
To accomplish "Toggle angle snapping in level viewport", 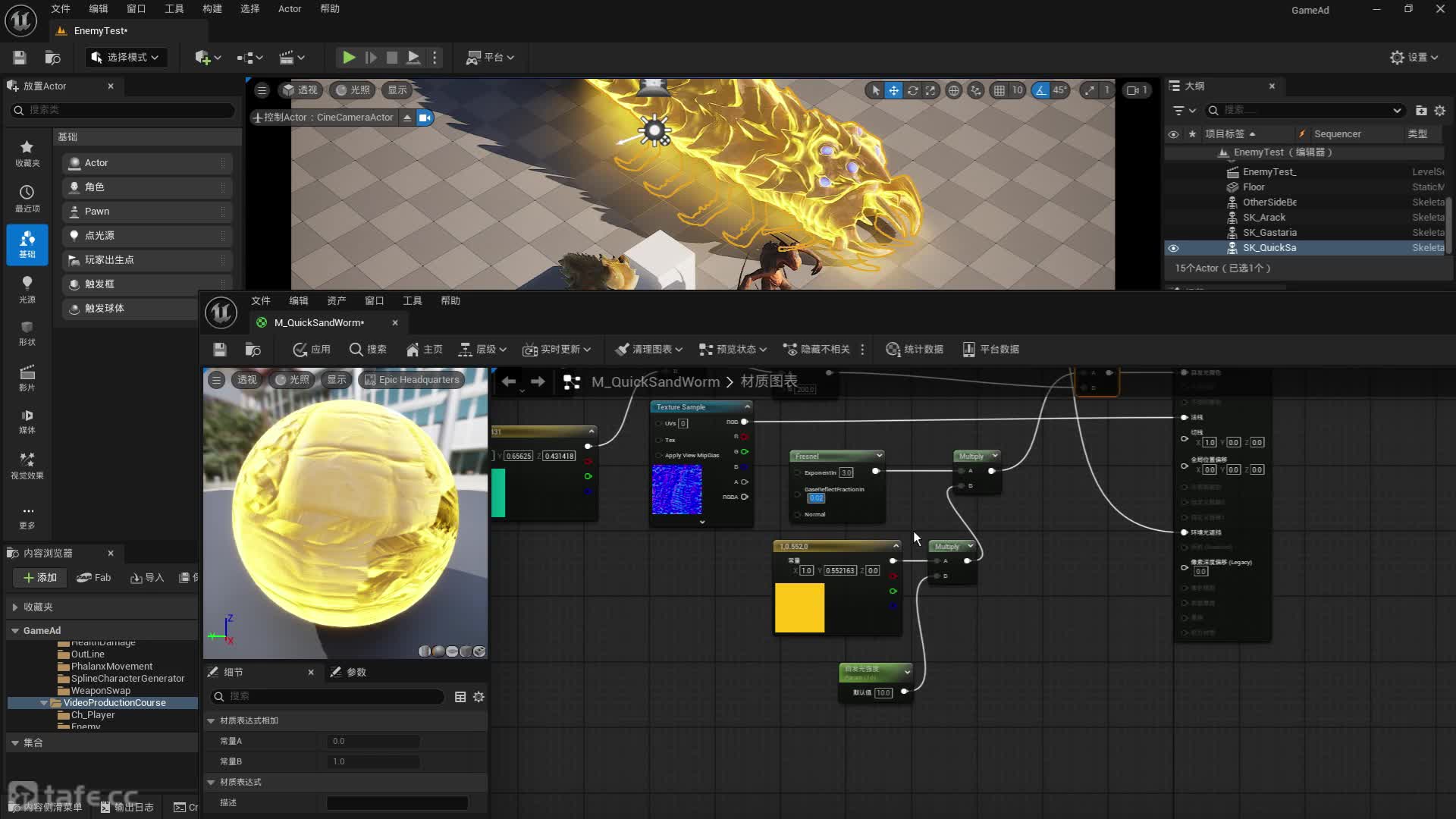I will pyautogui.click(x=1040, y=90).
